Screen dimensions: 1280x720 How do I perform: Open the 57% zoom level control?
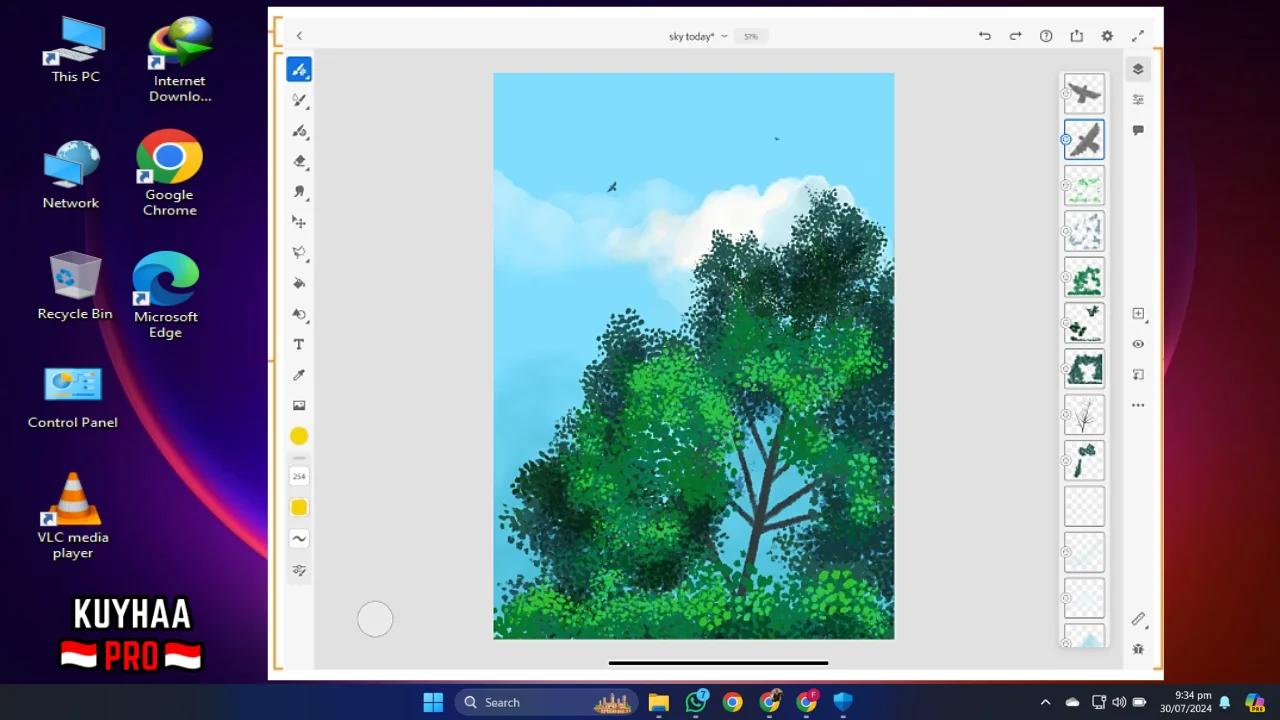[750, 36]
